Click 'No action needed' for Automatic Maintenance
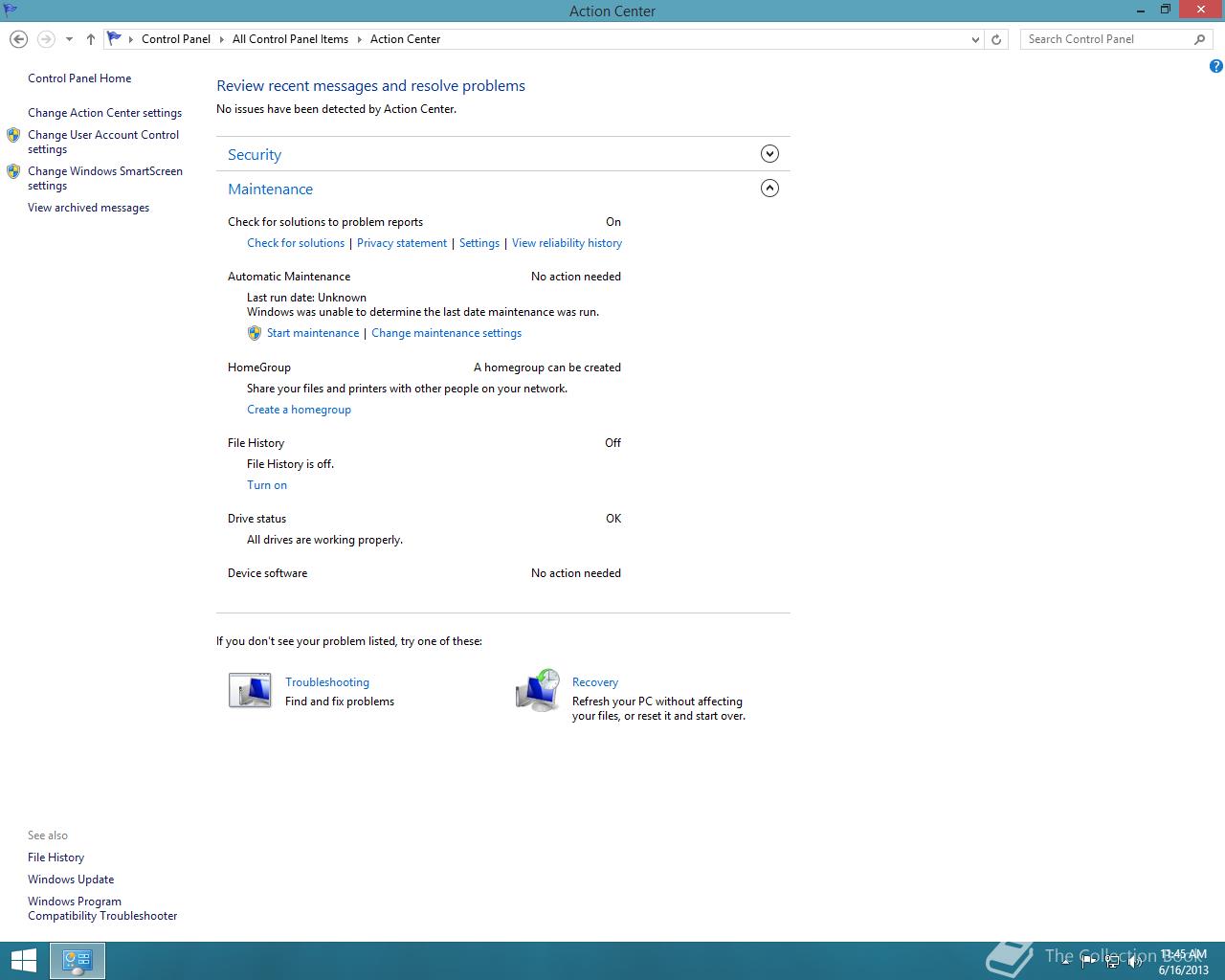The image size is (1225, 980). point(576,277)
